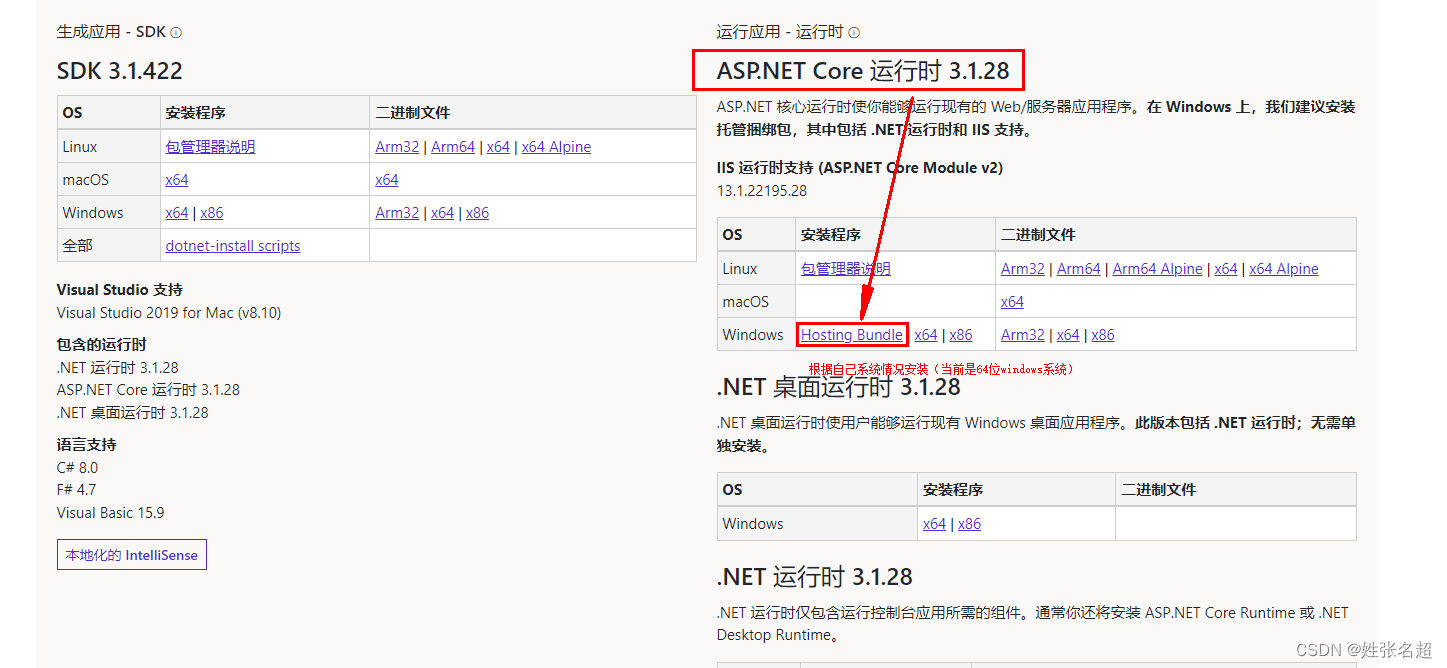Download the Windows Hosting Bundle

pyautogui.click(x=852, y=334)
